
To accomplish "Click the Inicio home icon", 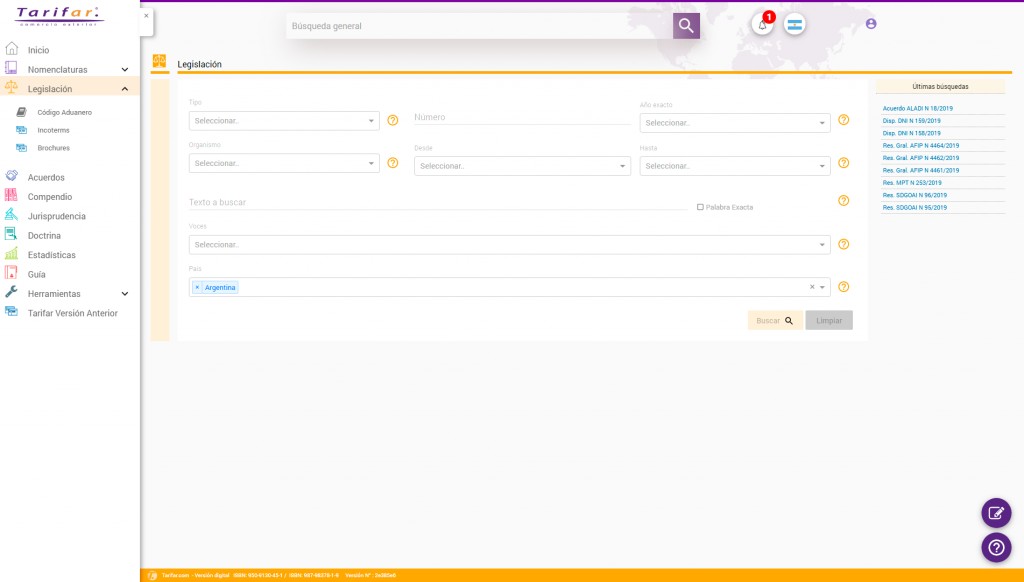I will pyautogui.click(x=11, y=49).
